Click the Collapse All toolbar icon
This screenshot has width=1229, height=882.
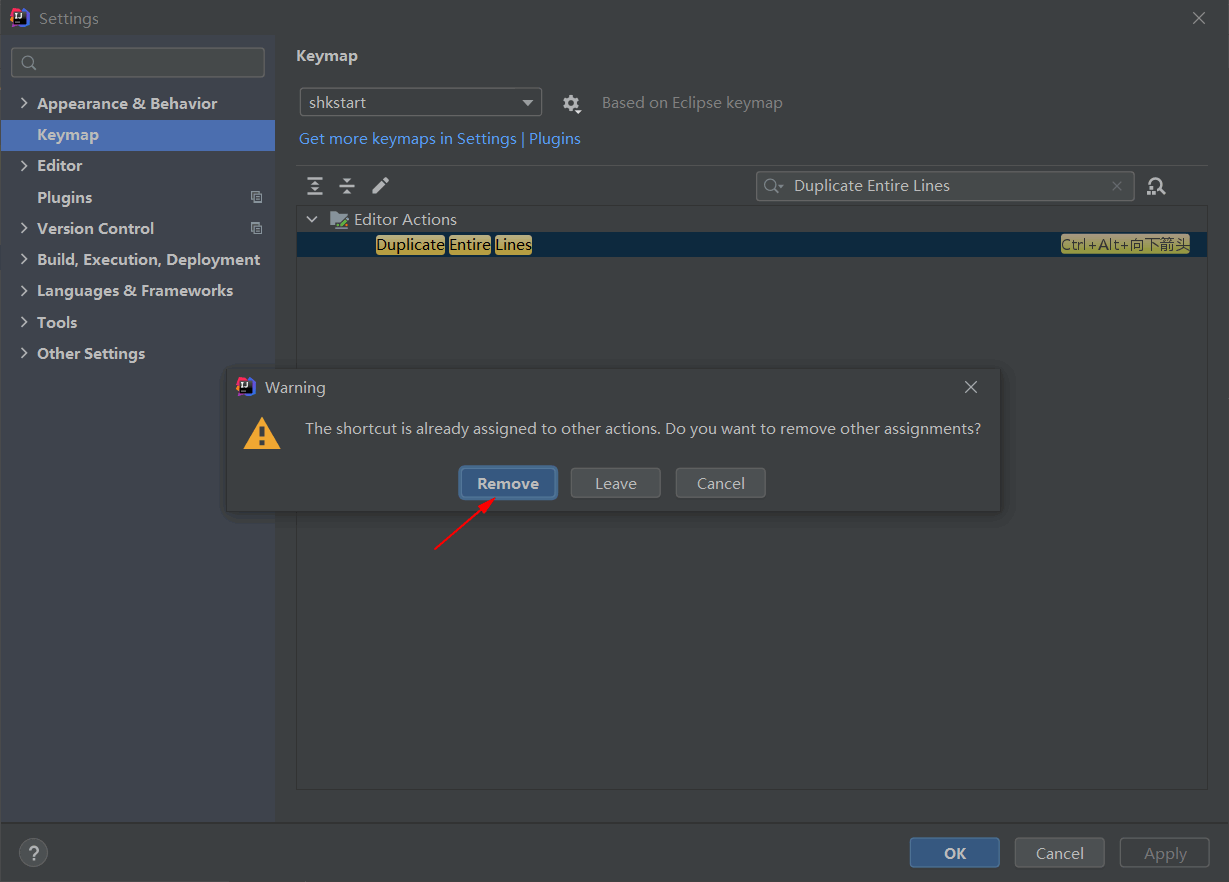pyautogui.click(x=347, y=186)
